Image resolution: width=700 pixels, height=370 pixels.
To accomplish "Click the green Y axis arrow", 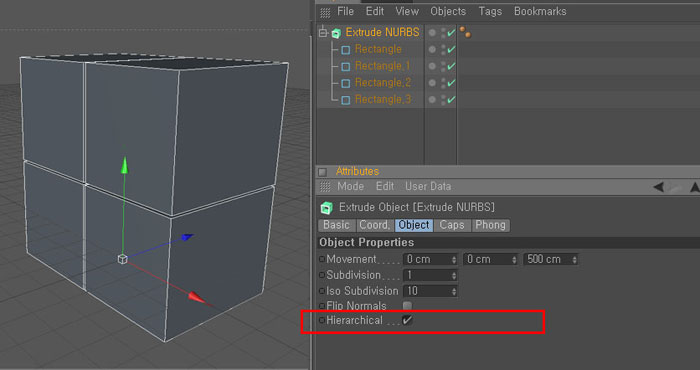I will coord(125,165).
